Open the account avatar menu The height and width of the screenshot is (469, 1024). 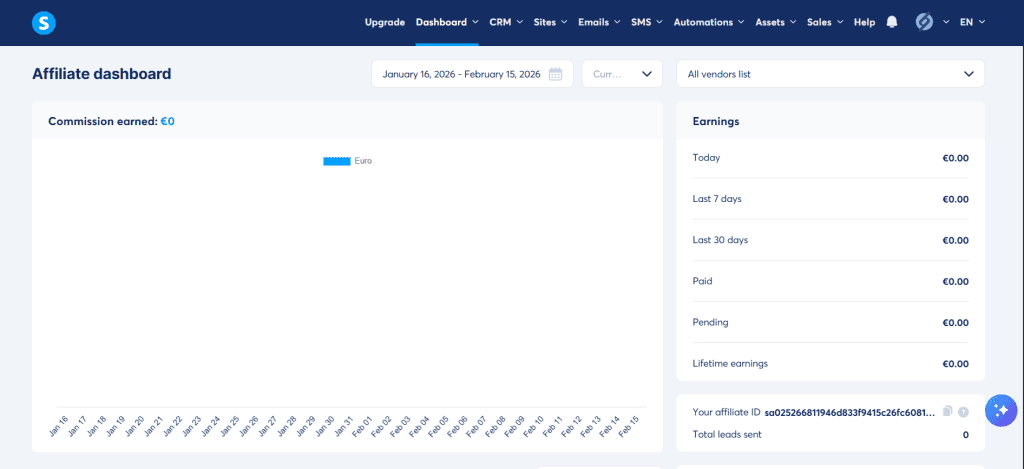click(x=924, y=22)
